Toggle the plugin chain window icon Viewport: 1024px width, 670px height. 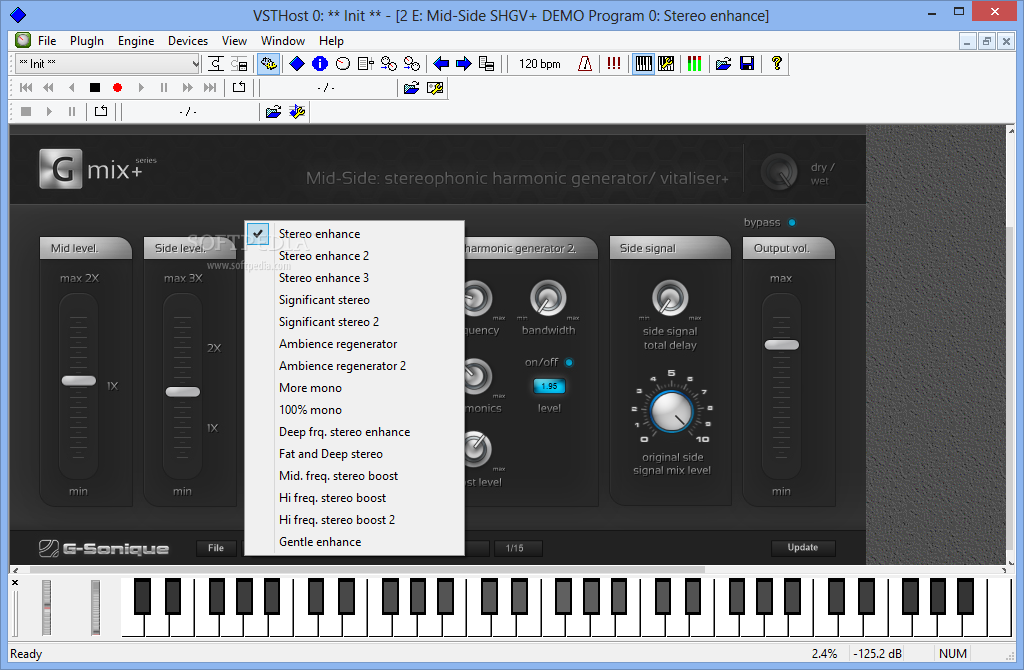click(x=268, y=63)
